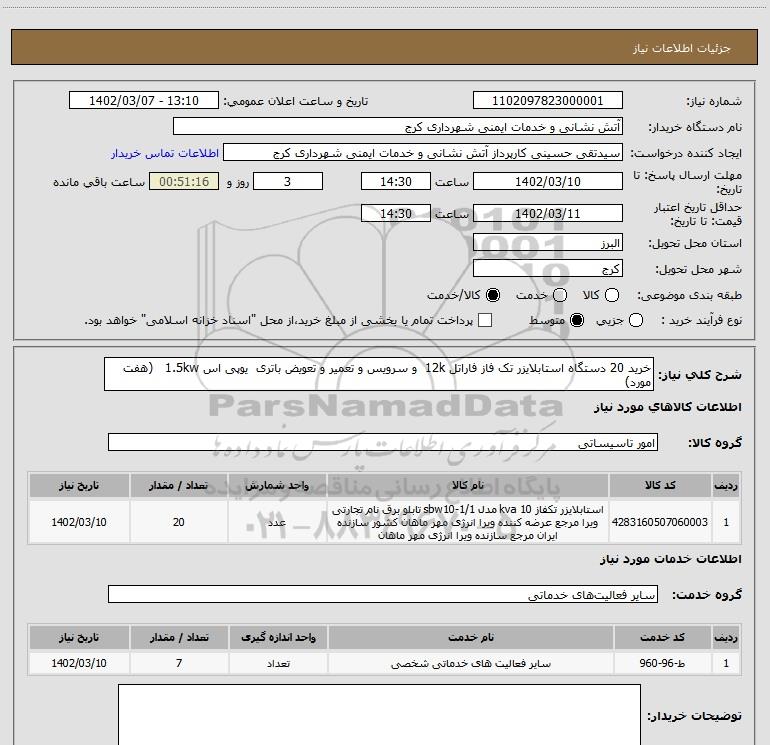Open the buyer contact information link
770x745 pixels.
pyautogui.click(x=165, y=153)
